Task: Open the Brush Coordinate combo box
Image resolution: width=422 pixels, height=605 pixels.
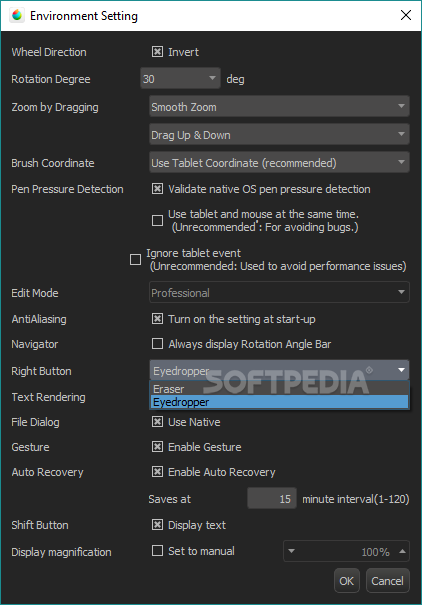Action: tap(279, 162)
